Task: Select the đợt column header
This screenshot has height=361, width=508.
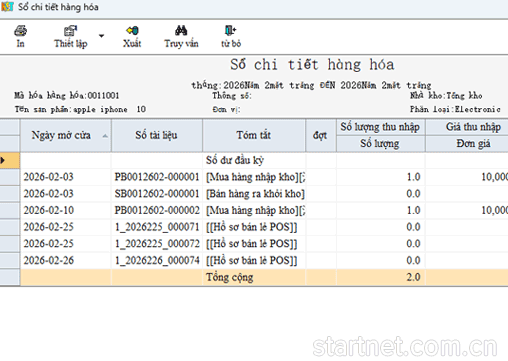Action: (x=321, y=135)
